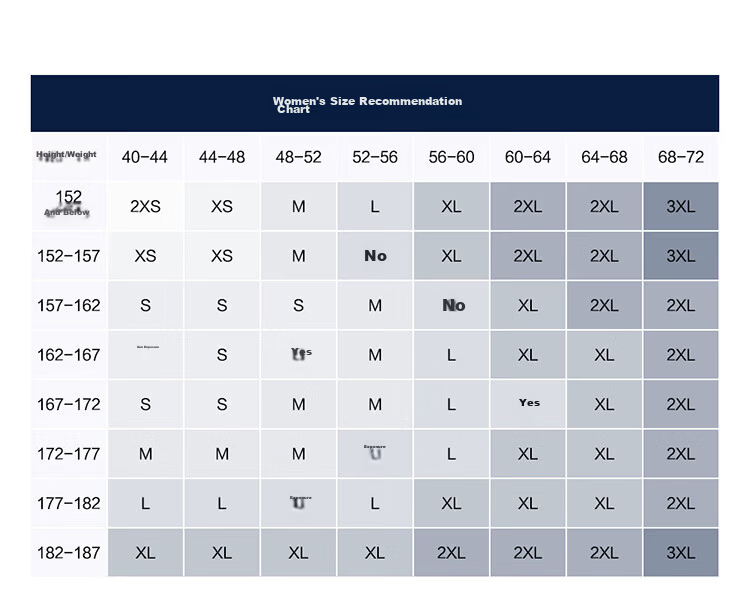Click the 40-44 weight column header
750x614 pixels.
(145, 157)
